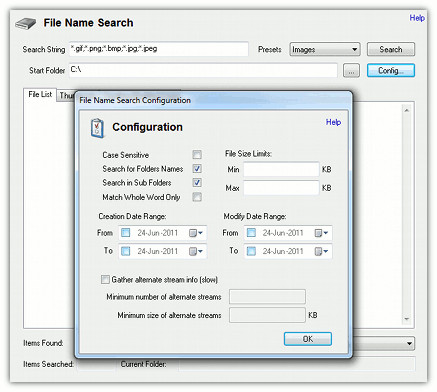This screenshot has width=437, height=392.
Task: Uncheck Search for Folders Names
Action: coord(197,169)
